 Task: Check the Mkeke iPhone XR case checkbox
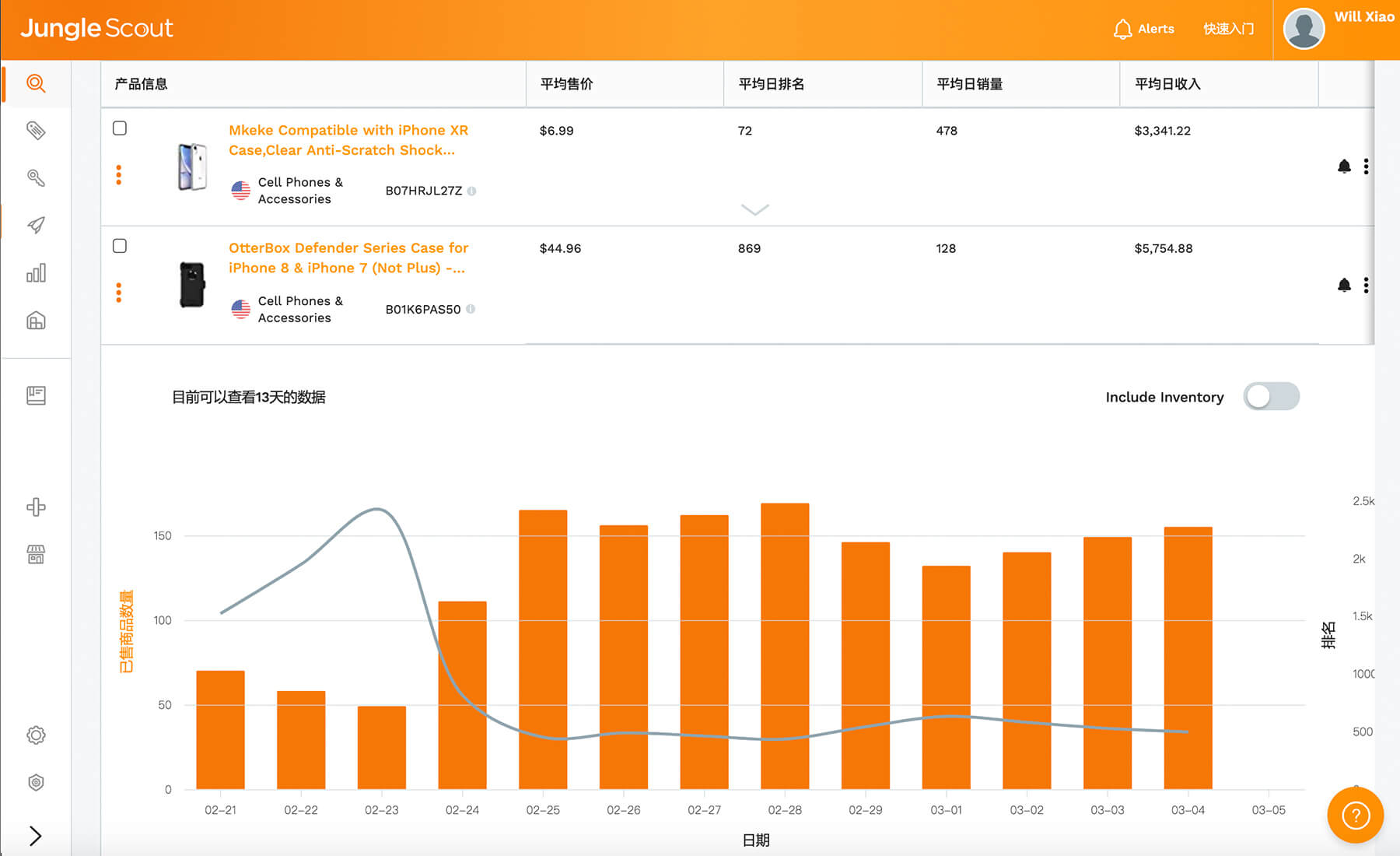coord(120,128)
